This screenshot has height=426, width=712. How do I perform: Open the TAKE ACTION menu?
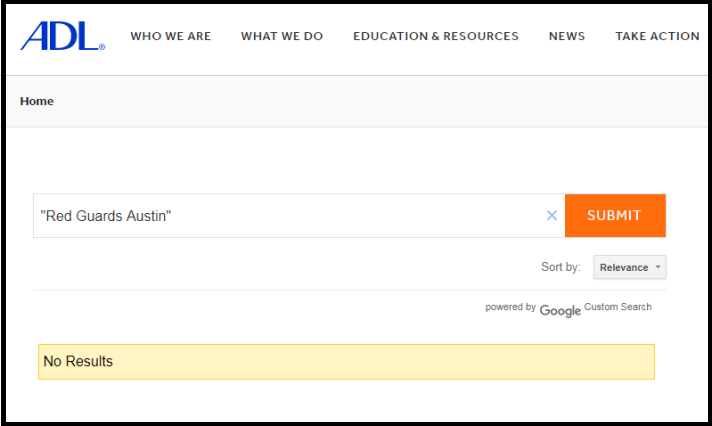pyautogui.click(x=658, y=36)
